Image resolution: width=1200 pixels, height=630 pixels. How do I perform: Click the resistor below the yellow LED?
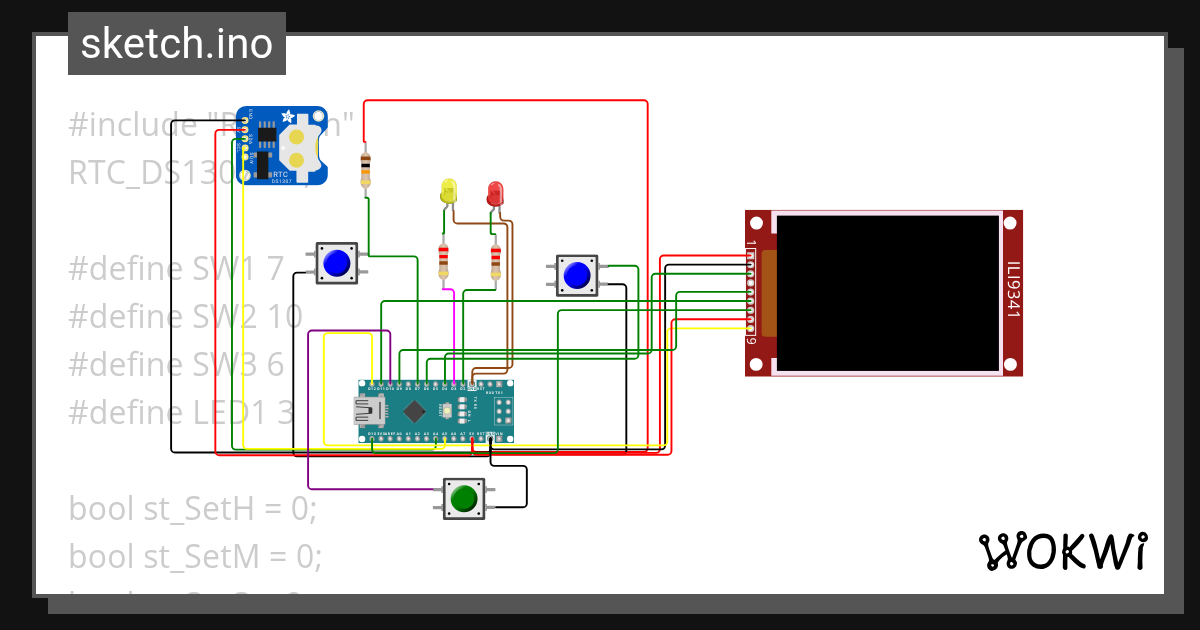pyautogui.click(x=445, y=262)
